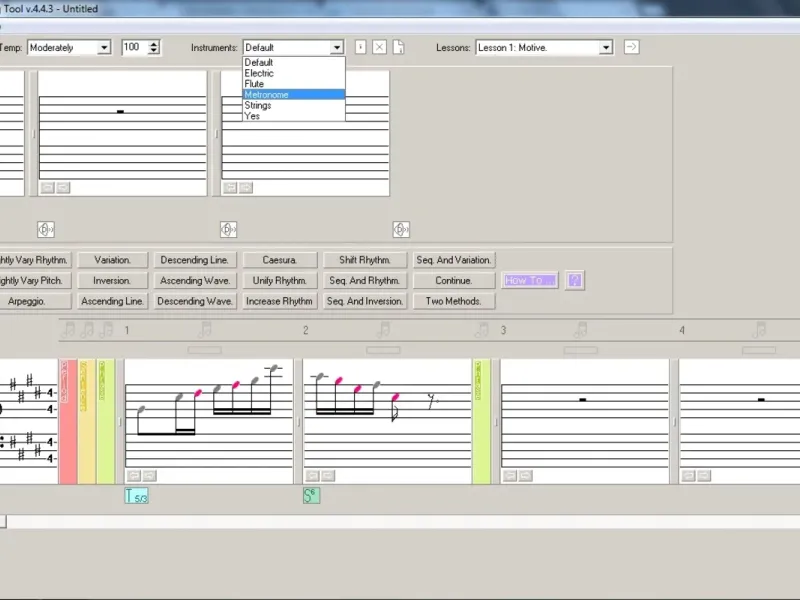
Task: Click the arrow icon next to Lessons dropdown
Action: 631,47
